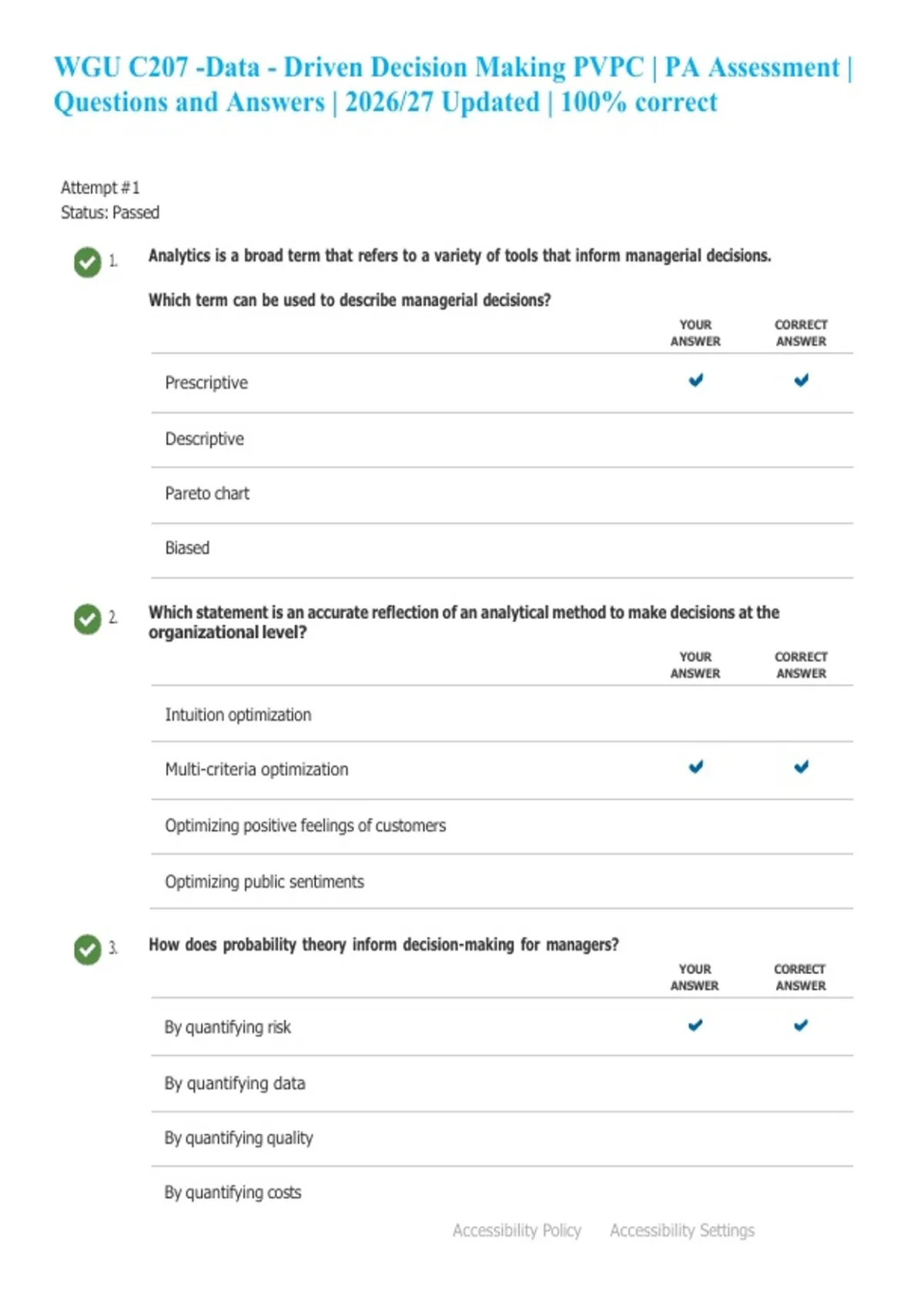The width and height of the screenshot is (924, 1309).
Task: Select By quantifying data option
Action: (502, 1083)
